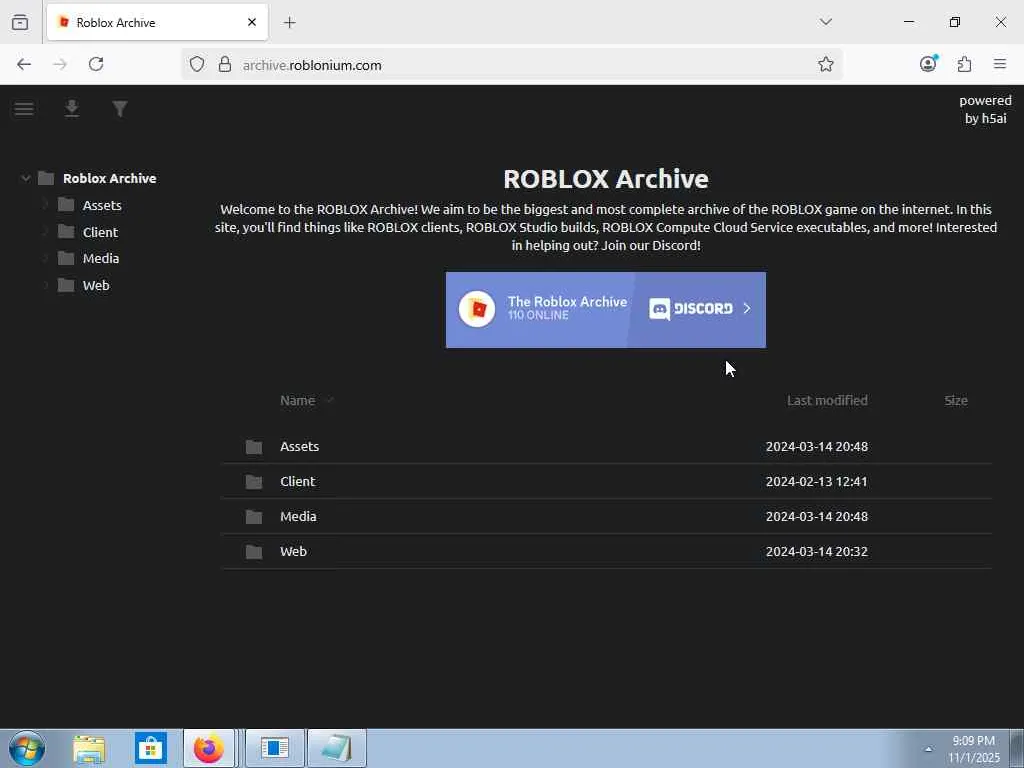Click date 2024-03-14 20:32 in Web row
The width and height of the screenshot is (1024, 768).
pos(816,551)
